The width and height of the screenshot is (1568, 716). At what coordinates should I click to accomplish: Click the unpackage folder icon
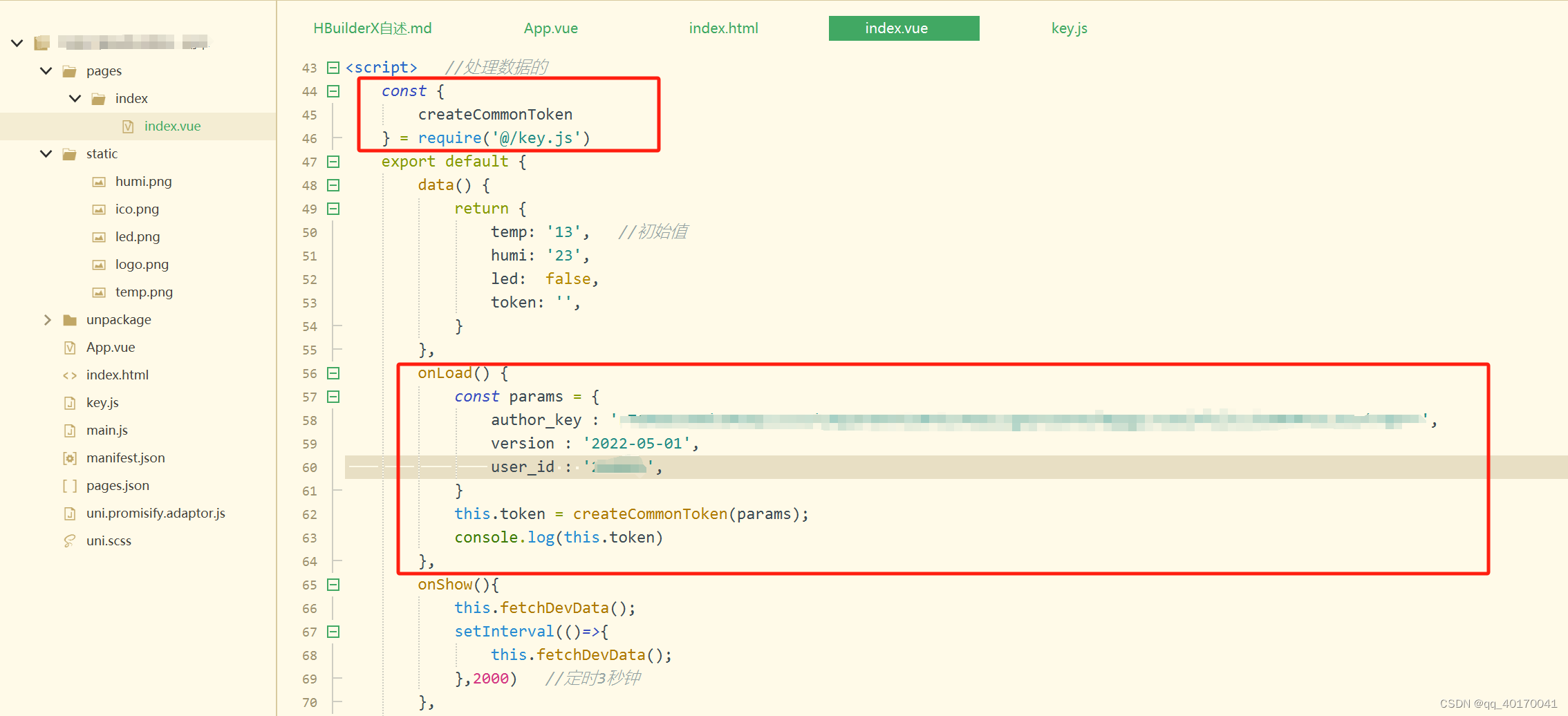click(x=70, y=320)
